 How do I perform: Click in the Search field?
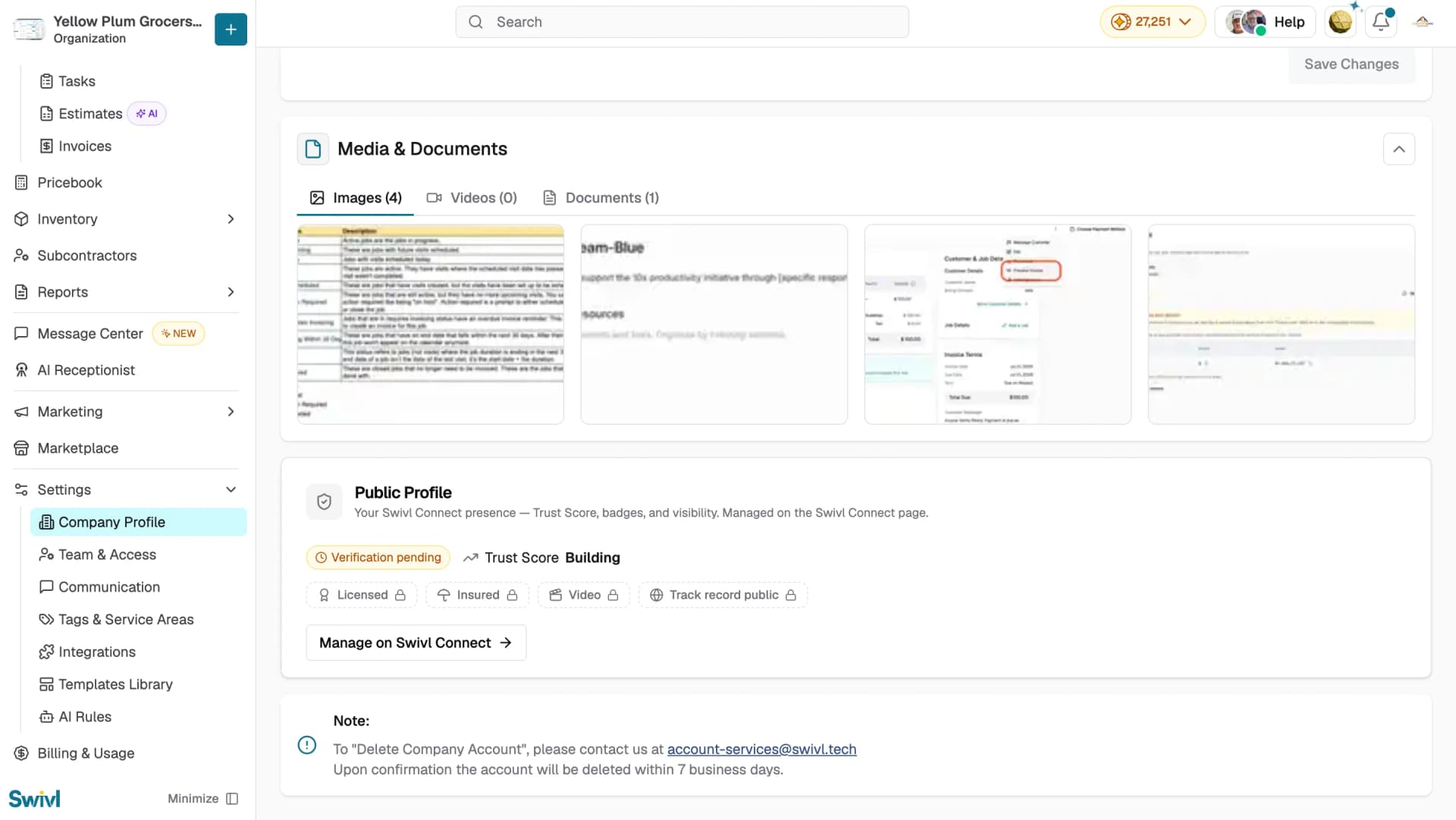(682, 22)
